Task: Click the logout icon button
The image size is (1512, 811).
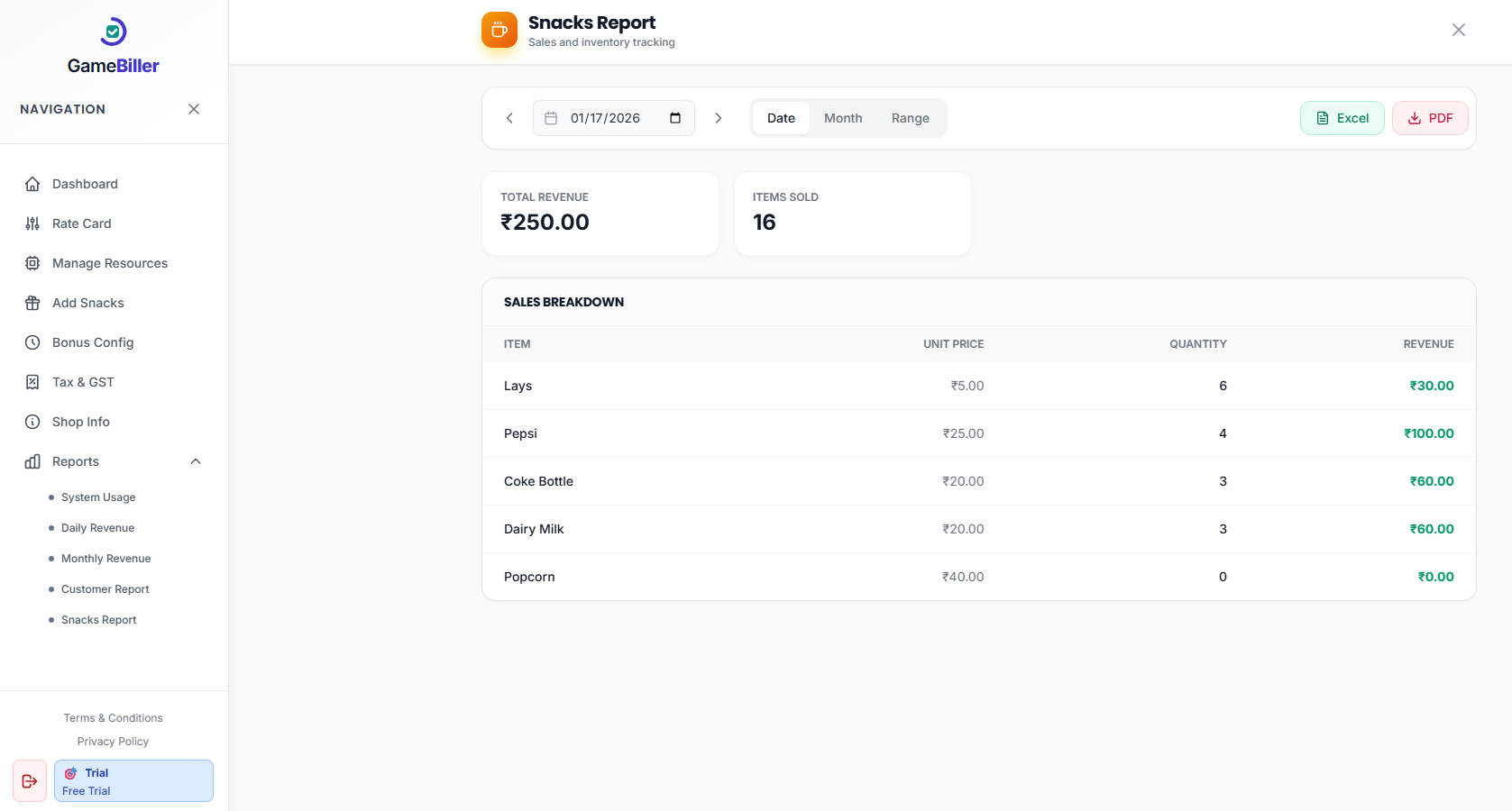Action: [30, 781]
